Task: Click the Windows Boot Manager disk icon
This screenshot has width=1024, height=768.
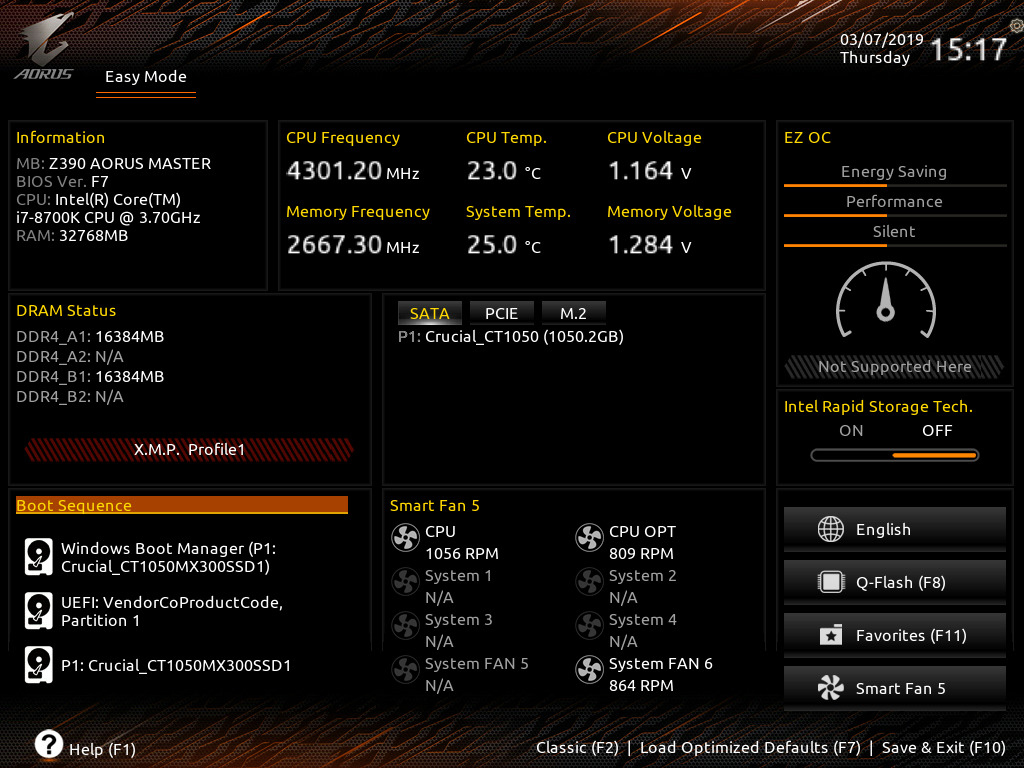Action: pos(39,556)
